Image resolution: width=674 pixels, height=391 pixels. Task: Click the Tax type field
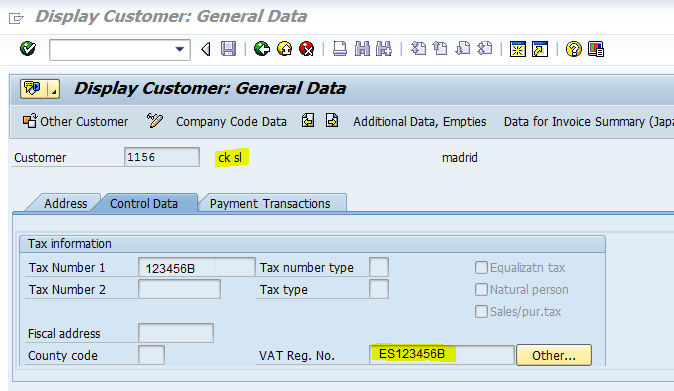click(x=379, y=289)
